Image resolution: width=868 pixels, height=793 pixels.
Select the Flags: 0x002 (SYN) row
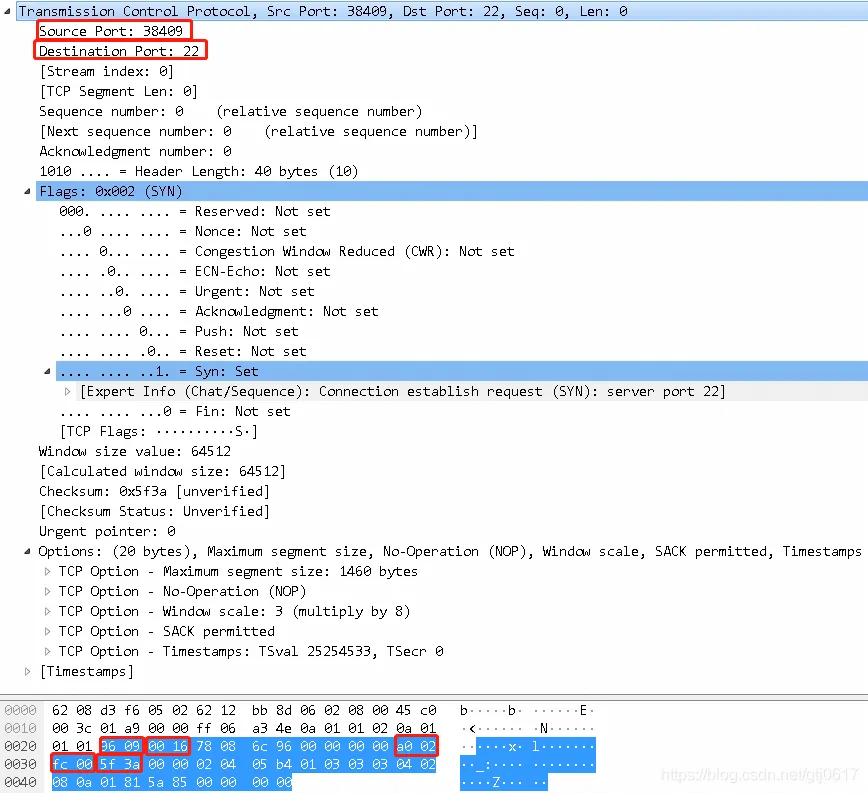[x=452, y=191]
